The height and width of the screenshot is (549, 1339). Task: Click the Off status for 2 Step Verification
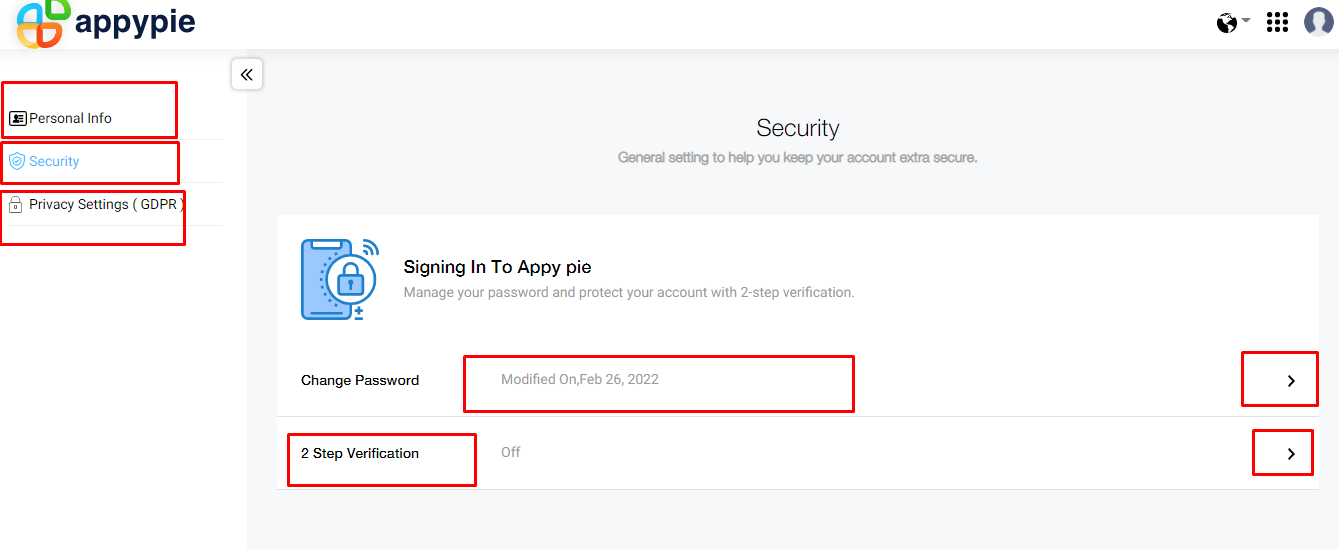click(x=511, y=452)
